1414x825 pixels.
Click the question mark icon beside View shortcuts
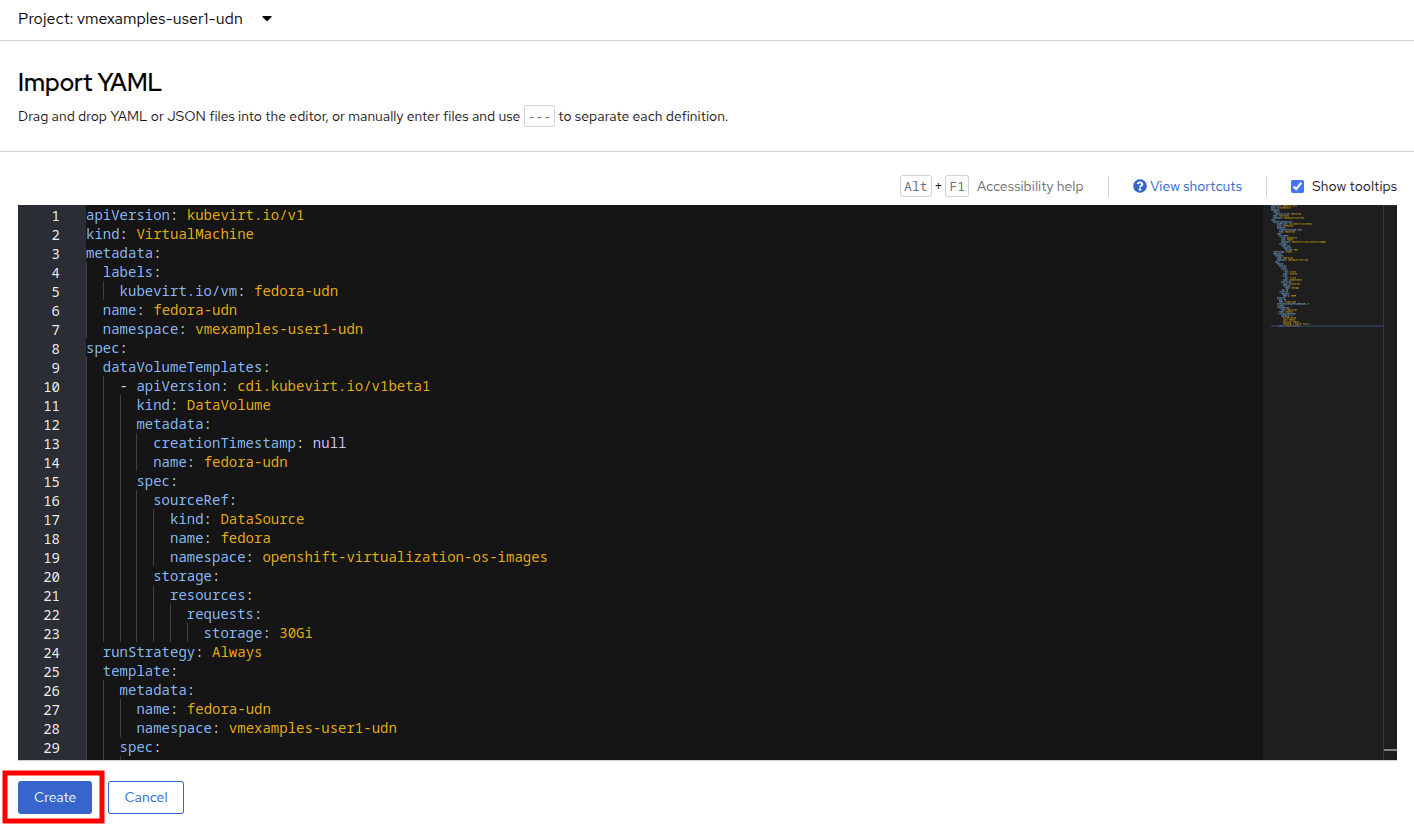[1139, 186]
